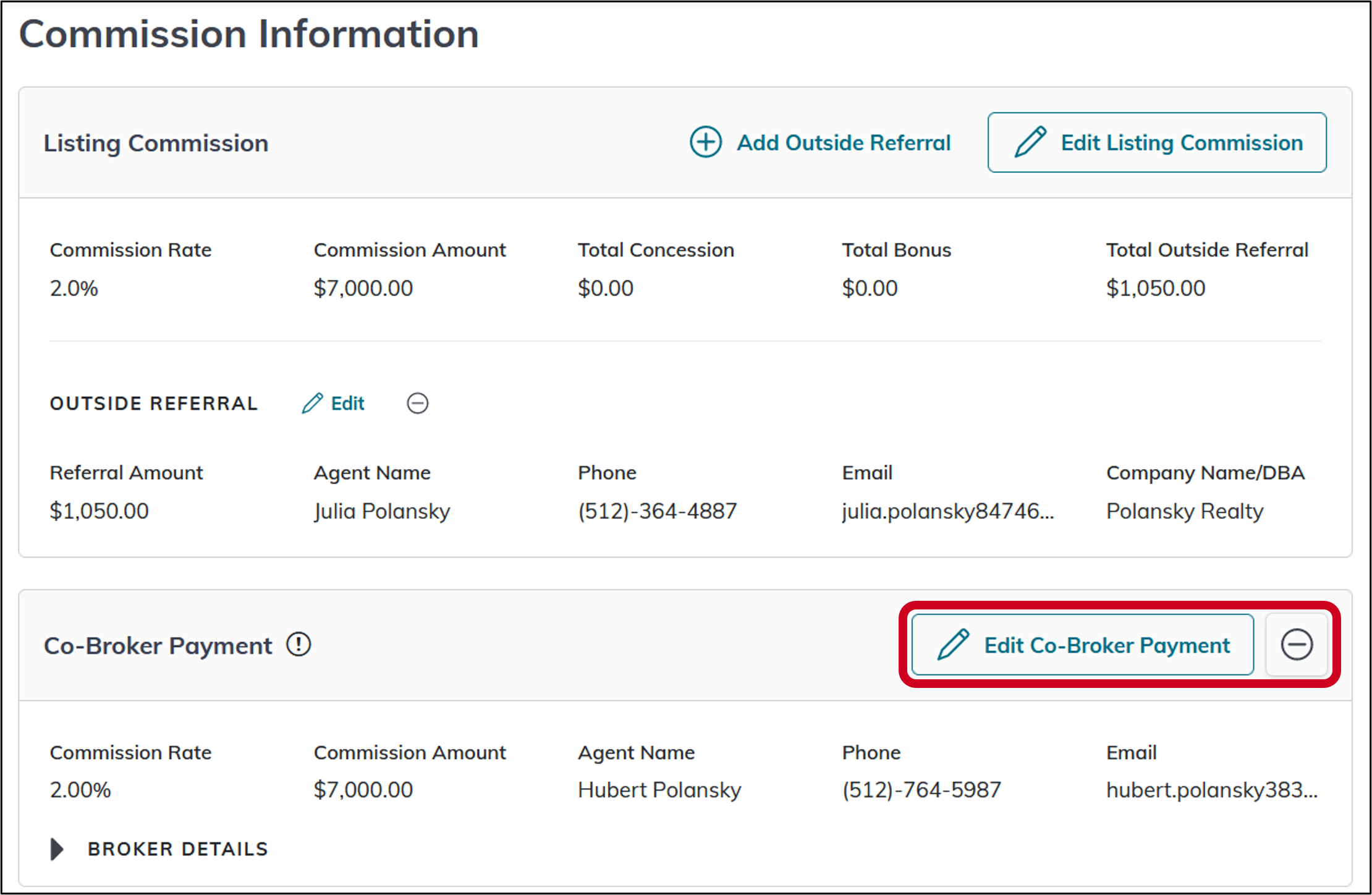Click truncated email hubert.polansky383...
This screenshot has height=895, width=1372.
pyautogui.click(x=1211, y=789)
